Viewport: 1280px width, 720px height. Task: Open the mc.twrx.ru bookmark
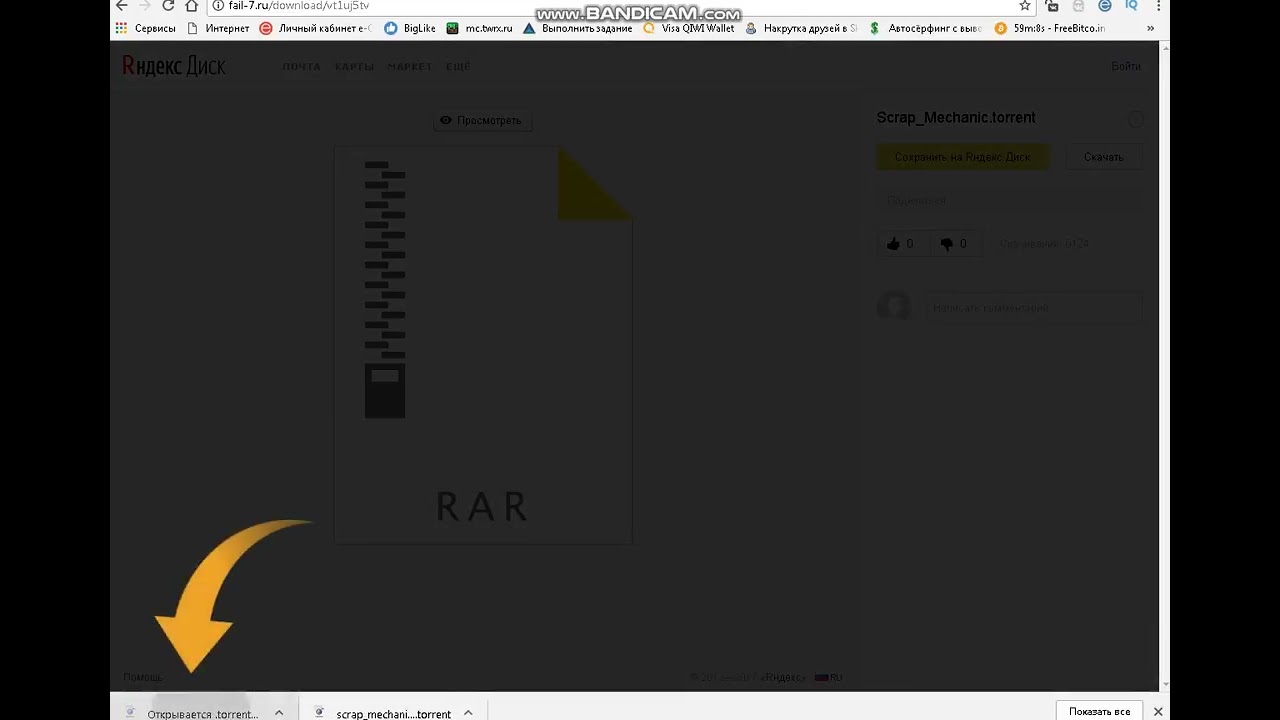pos(479,28)
